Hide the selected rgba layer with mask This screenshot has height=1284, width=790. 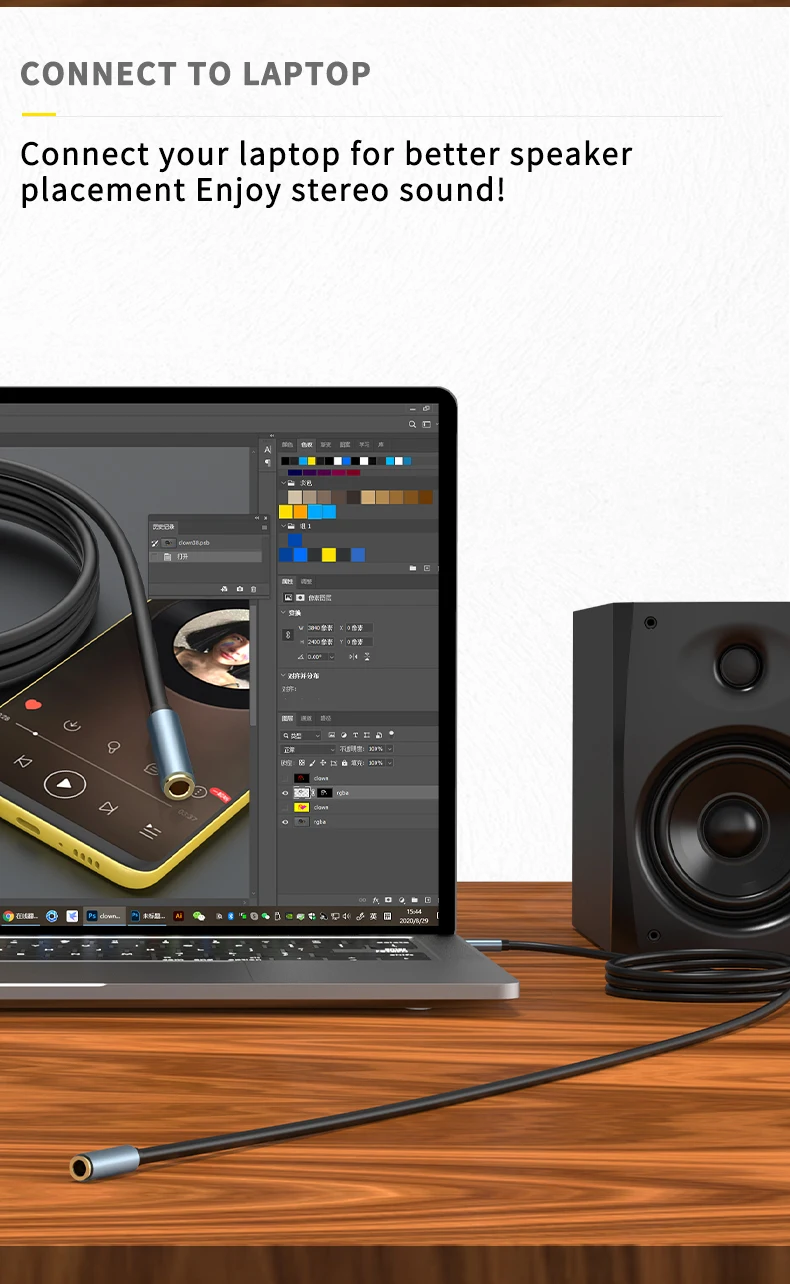285,793
